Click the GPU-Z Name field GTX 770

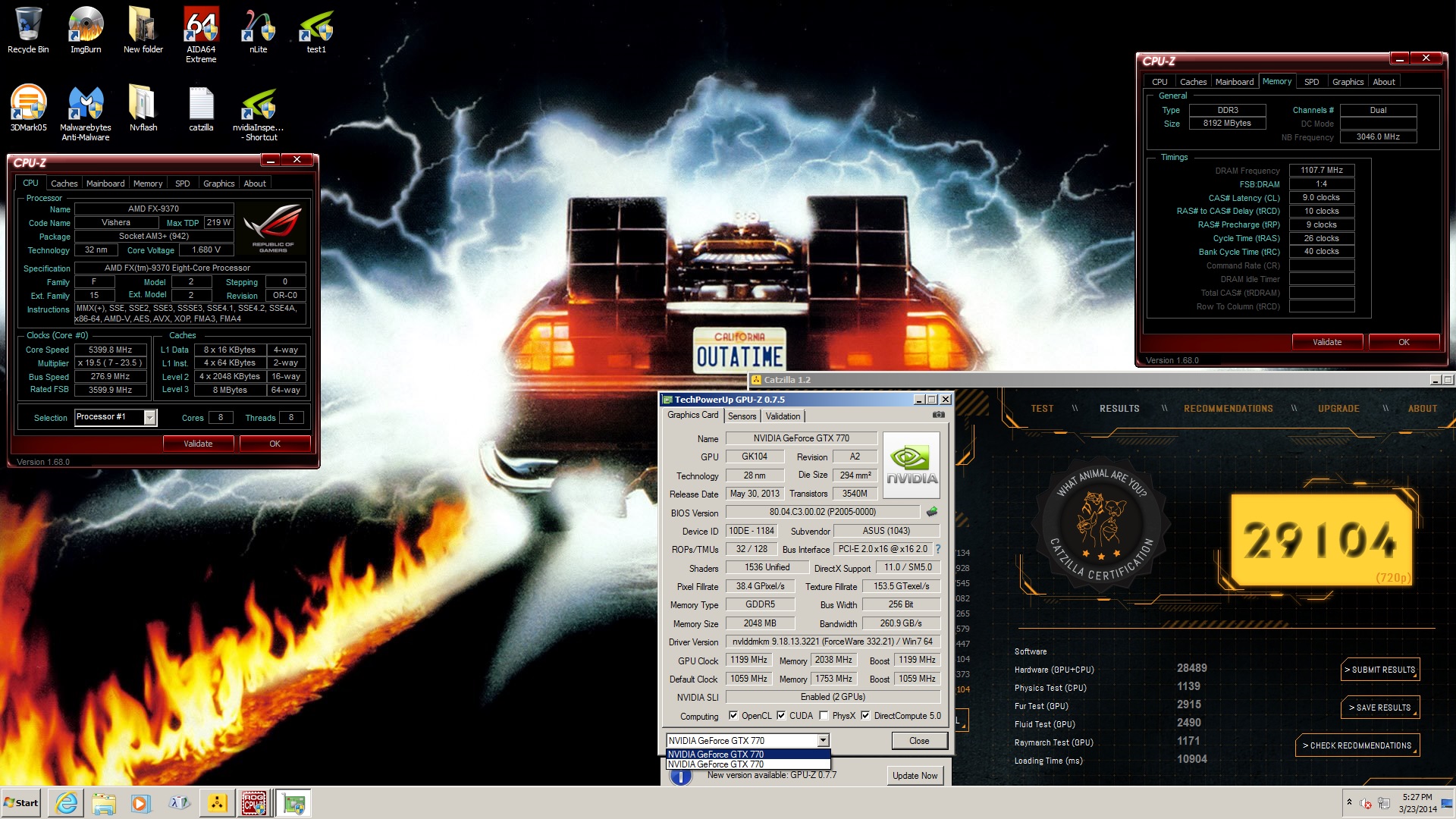click(x=801, y=438)
